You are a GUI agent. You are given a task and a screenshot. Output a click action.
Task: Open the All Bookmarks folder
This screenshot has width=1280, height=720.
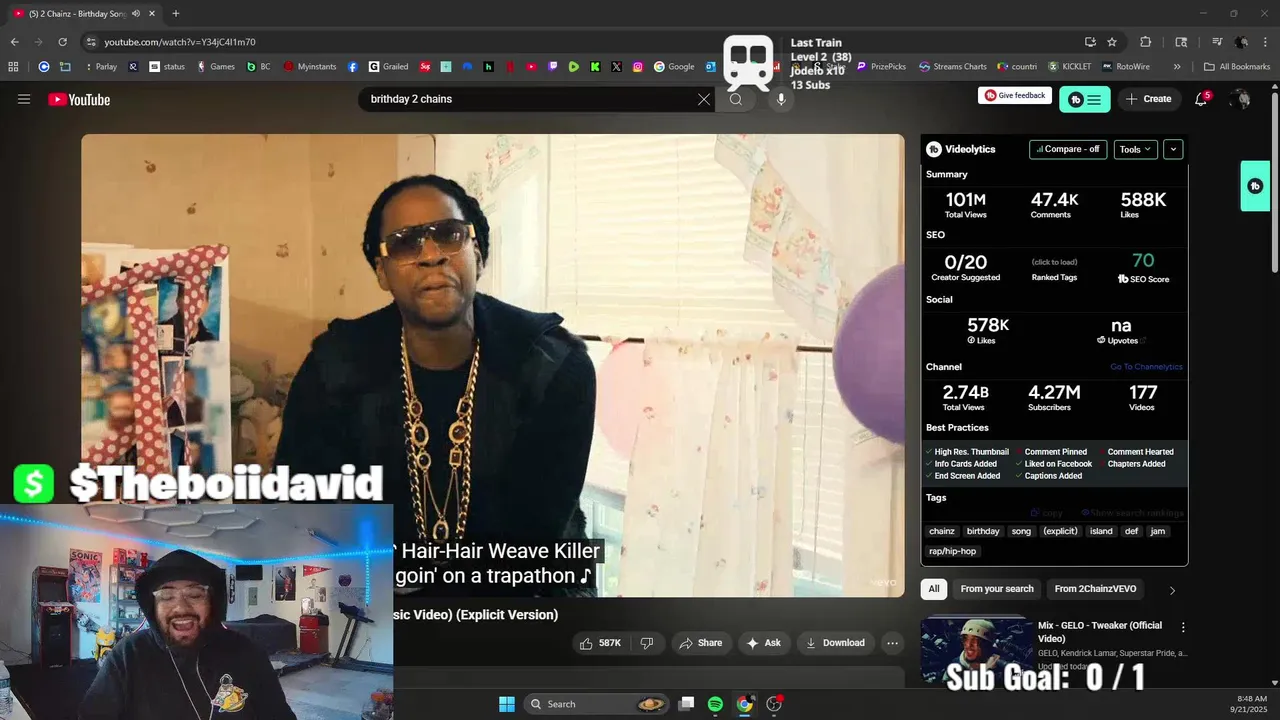(x=1237, y=66)
